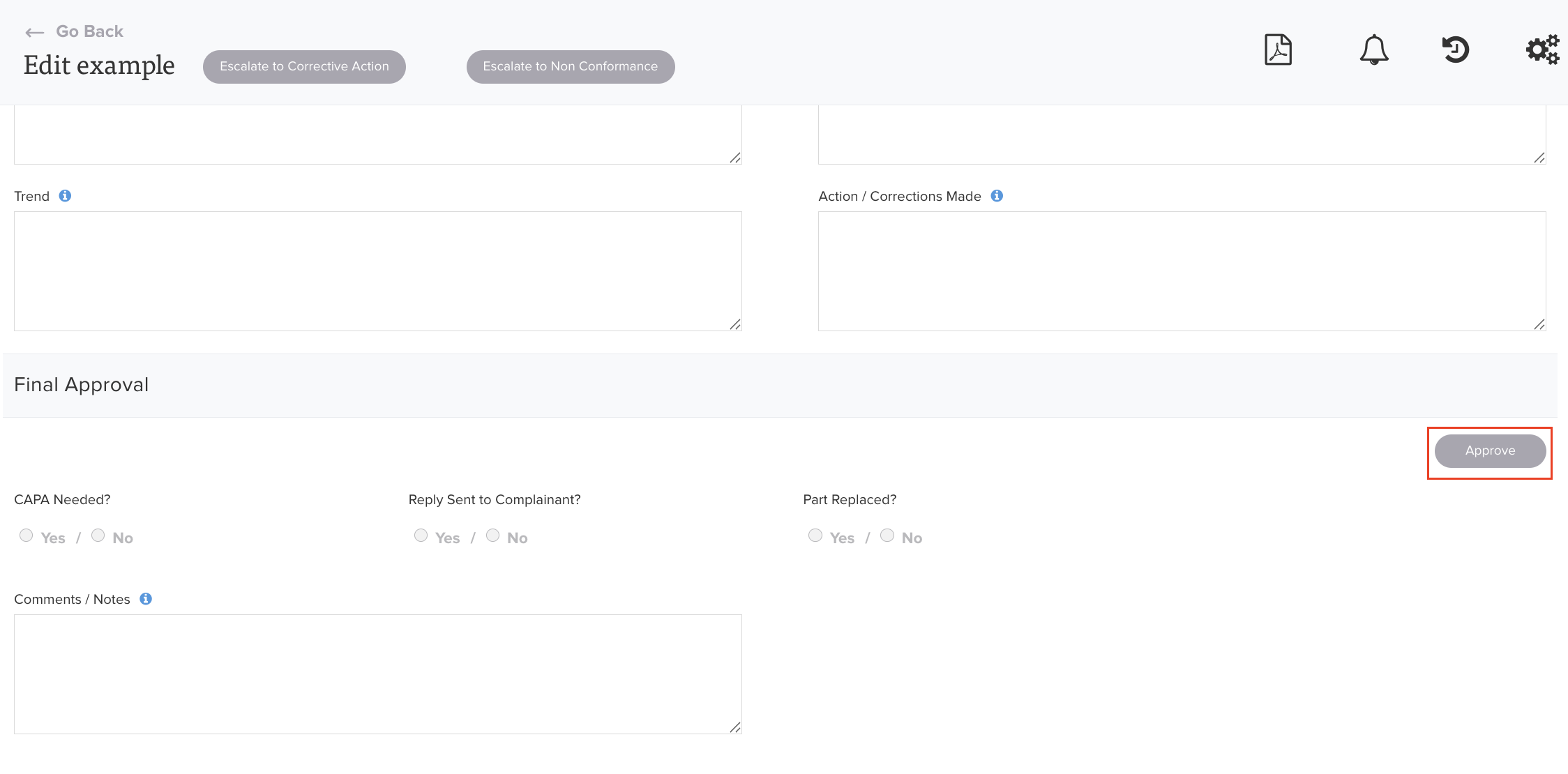Viewport: 1568px width, 774px height.
Task: Export record as PDF icon
Action: (1278, 50)
